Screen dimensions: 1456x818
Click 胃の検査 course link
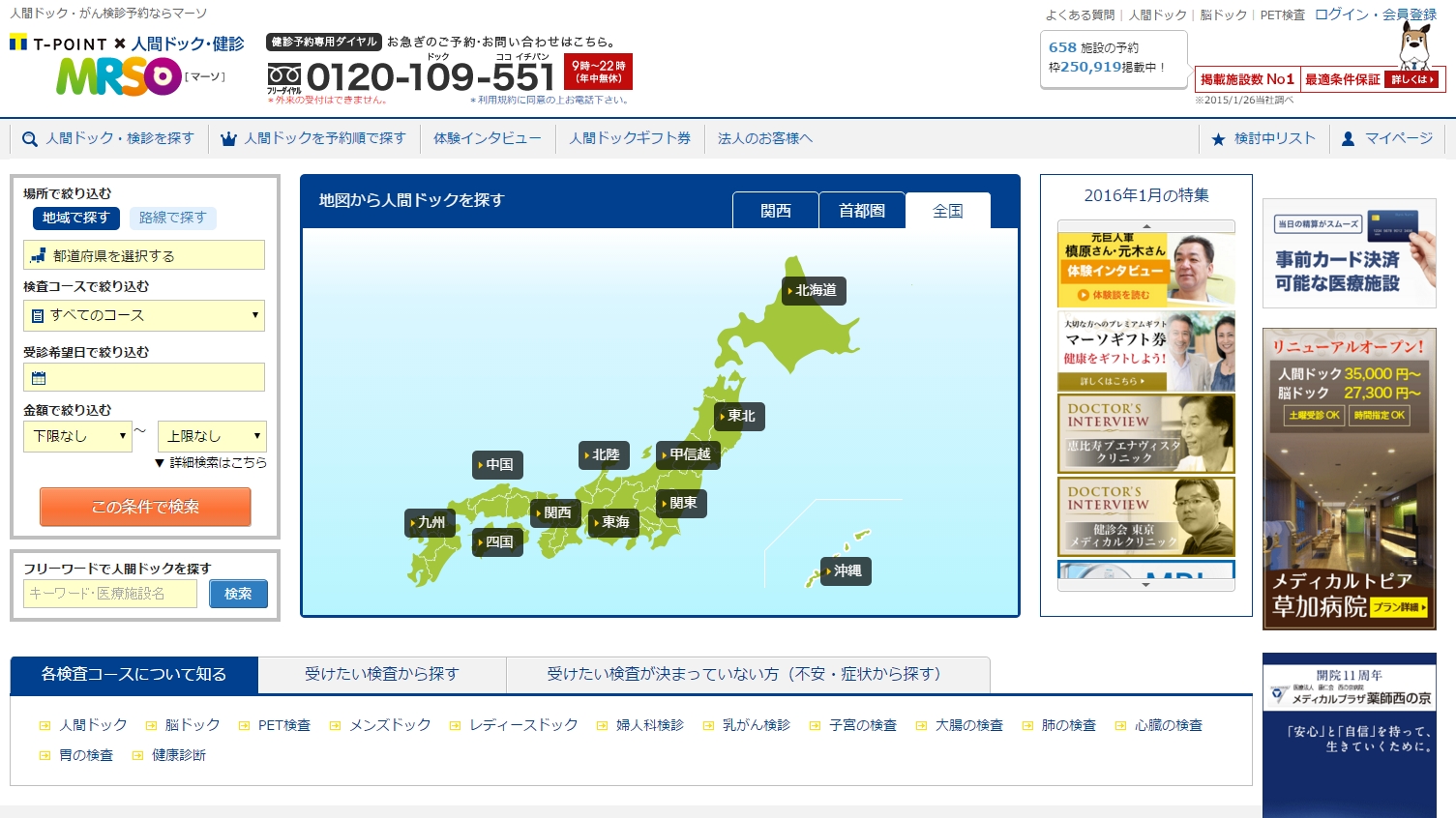coord(86,755)
